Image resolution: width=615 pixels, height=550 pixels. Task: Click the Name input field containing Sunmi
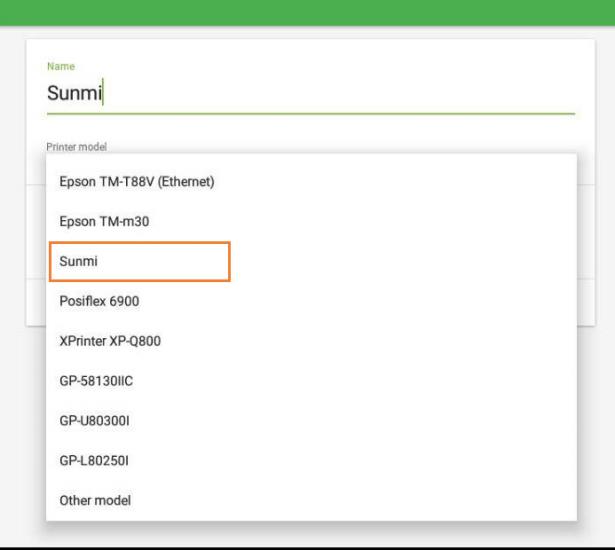click(311, 93)
